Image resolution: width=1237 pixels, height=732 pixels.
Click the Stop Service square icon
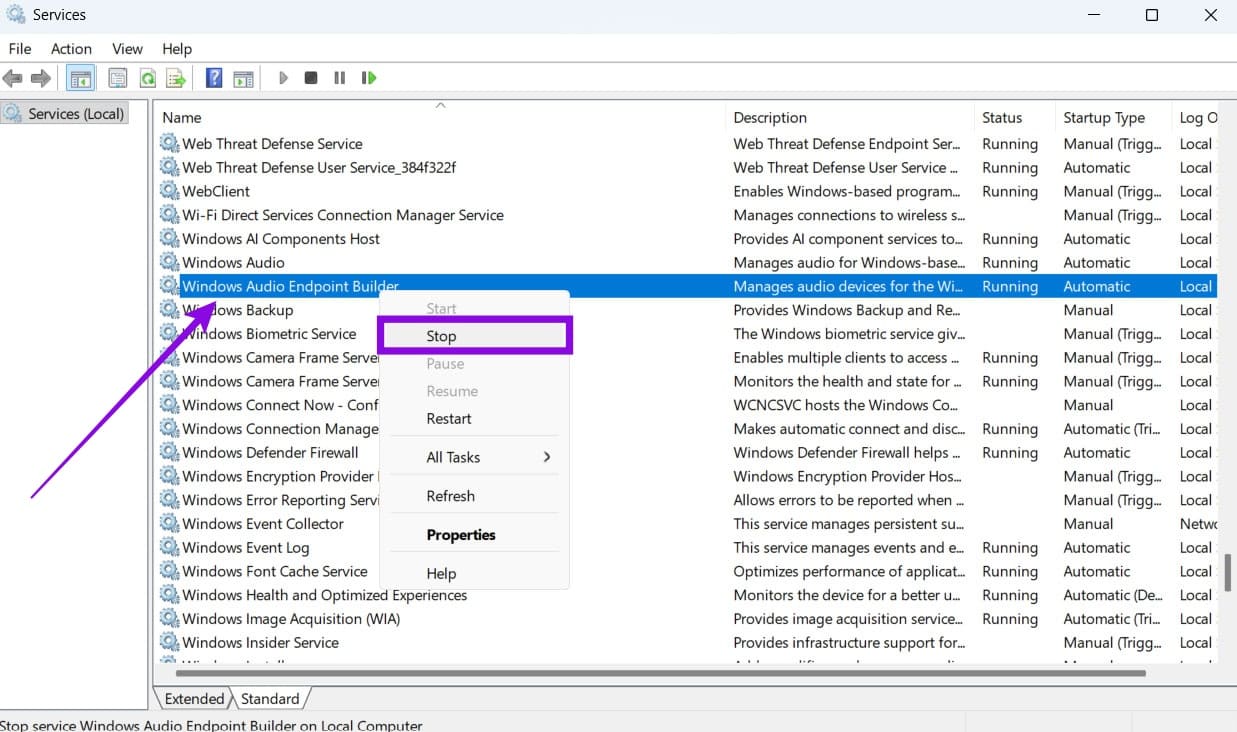click(311, 78)
